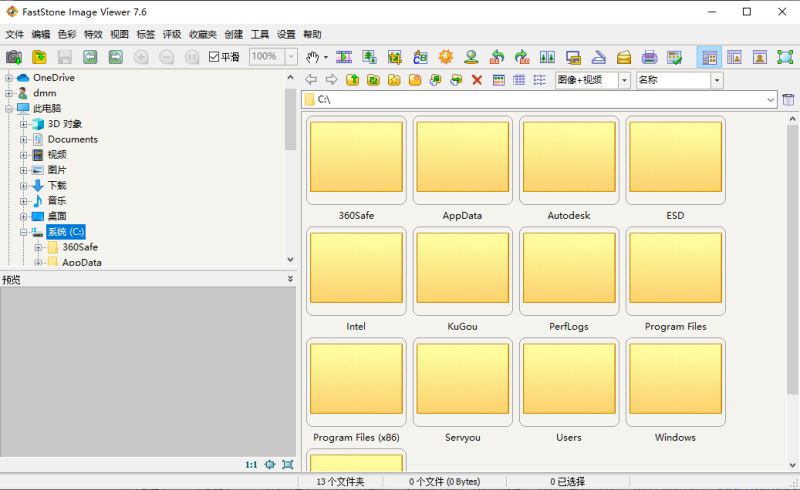Open the 特效 menu

tap(93, 34)
